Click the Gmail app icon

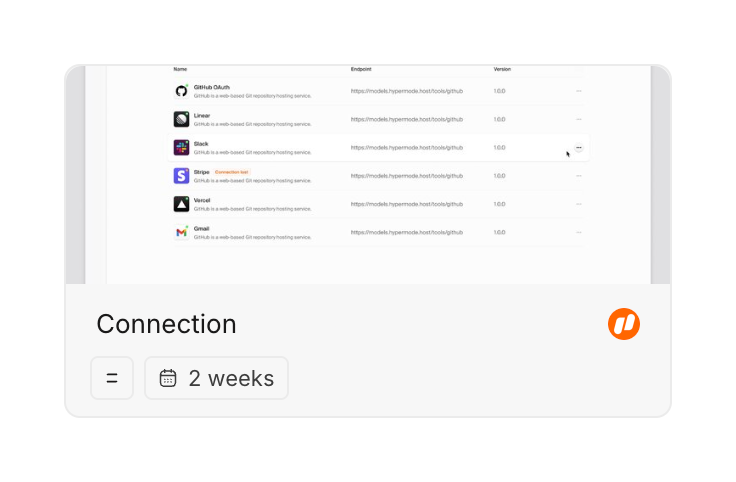click(181, 232)
